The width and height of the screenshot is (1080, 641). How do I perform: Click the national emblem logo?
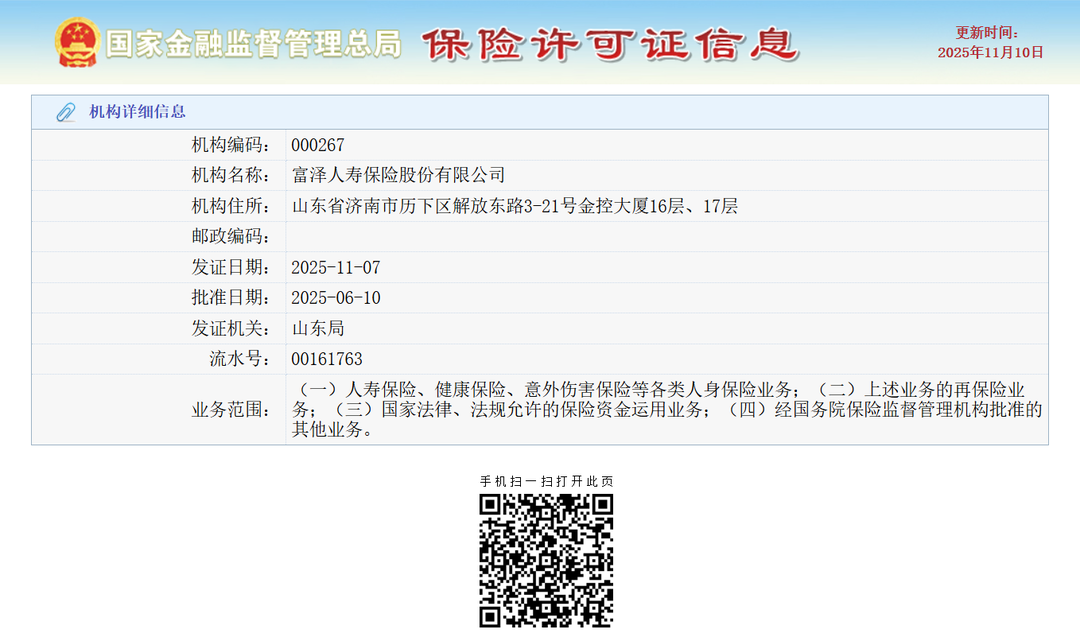[x=77, y=43]
